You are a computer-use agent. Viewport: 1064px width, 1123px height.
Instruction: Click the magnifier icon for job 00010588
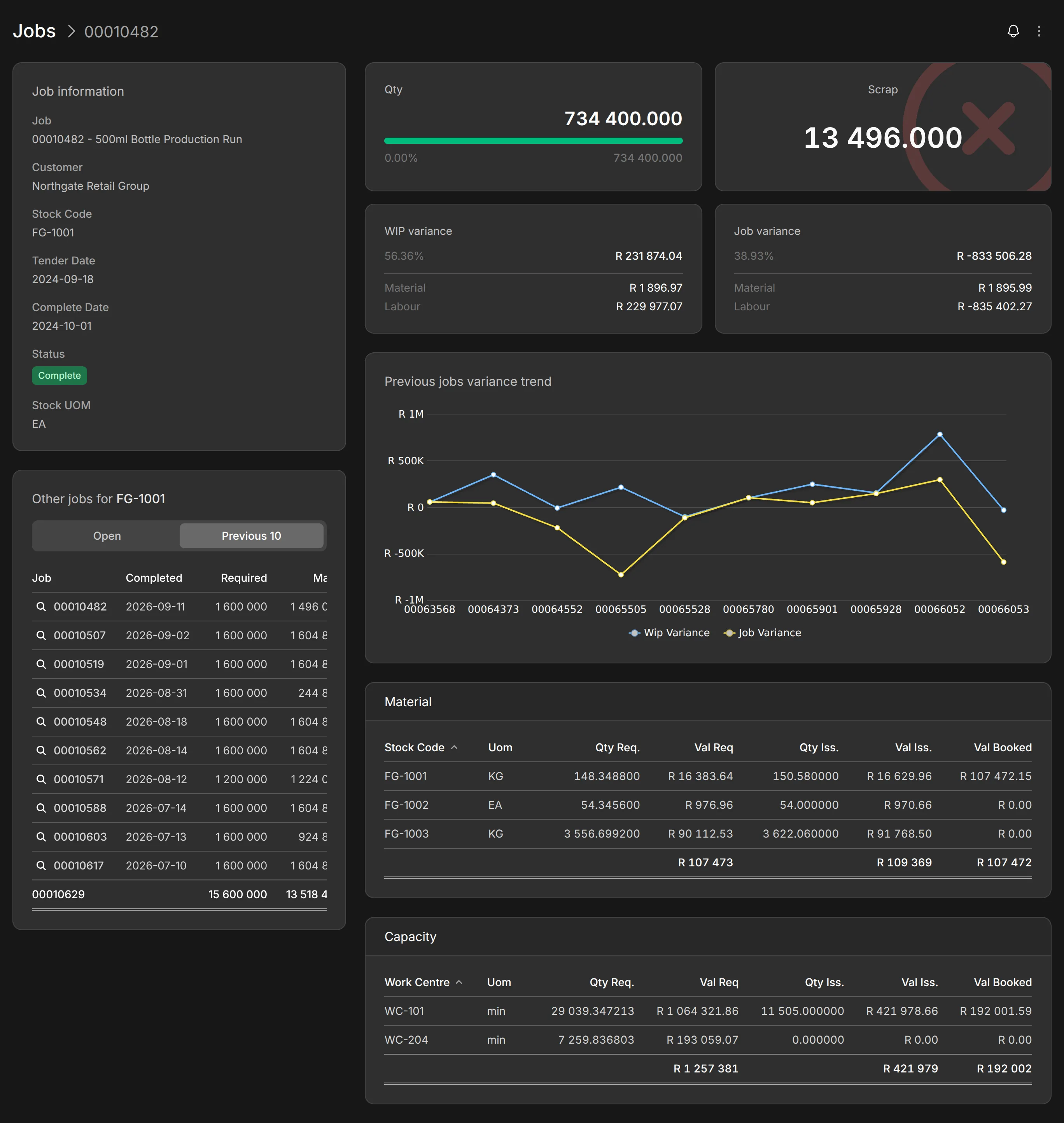click(x=41, y=808)
